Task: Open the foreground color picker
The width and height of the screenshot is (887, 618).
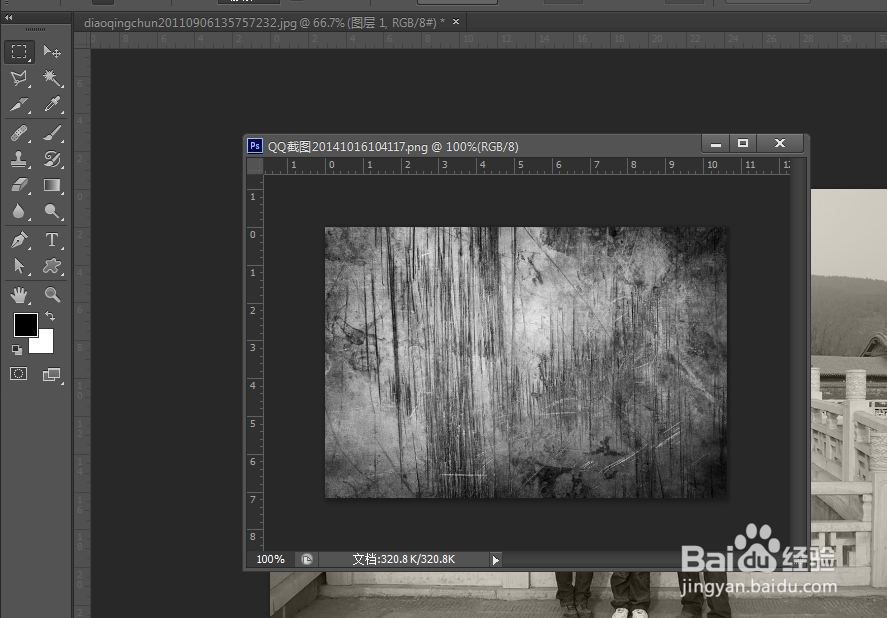Action: 25,324
